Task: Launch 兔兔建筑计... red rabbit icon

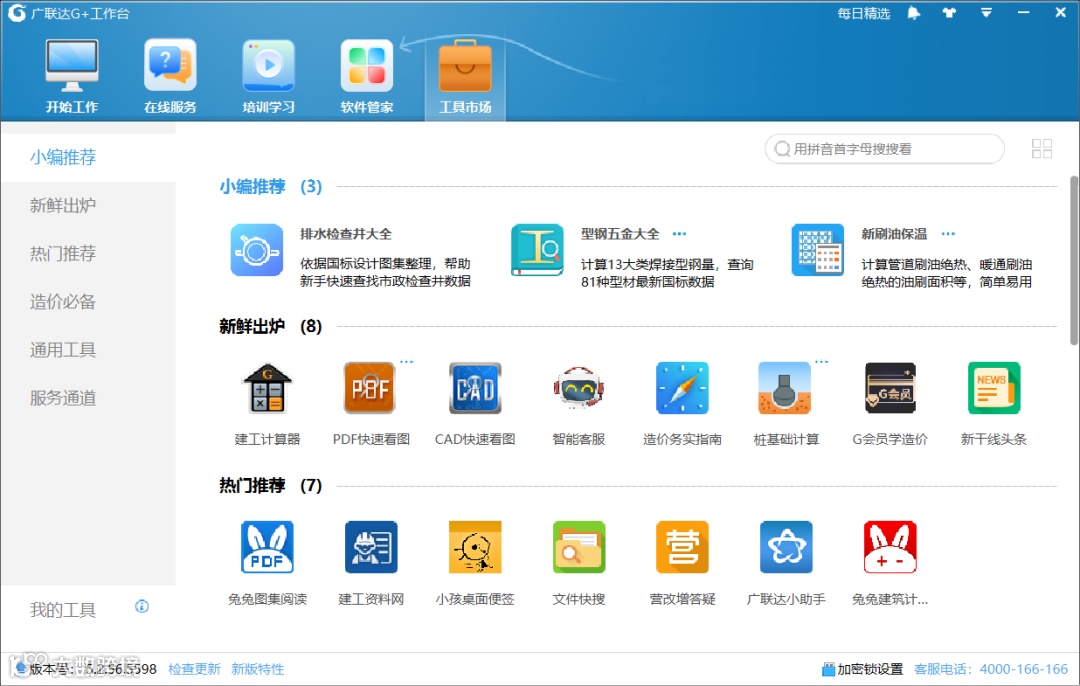Action: (x=890, y=547)
